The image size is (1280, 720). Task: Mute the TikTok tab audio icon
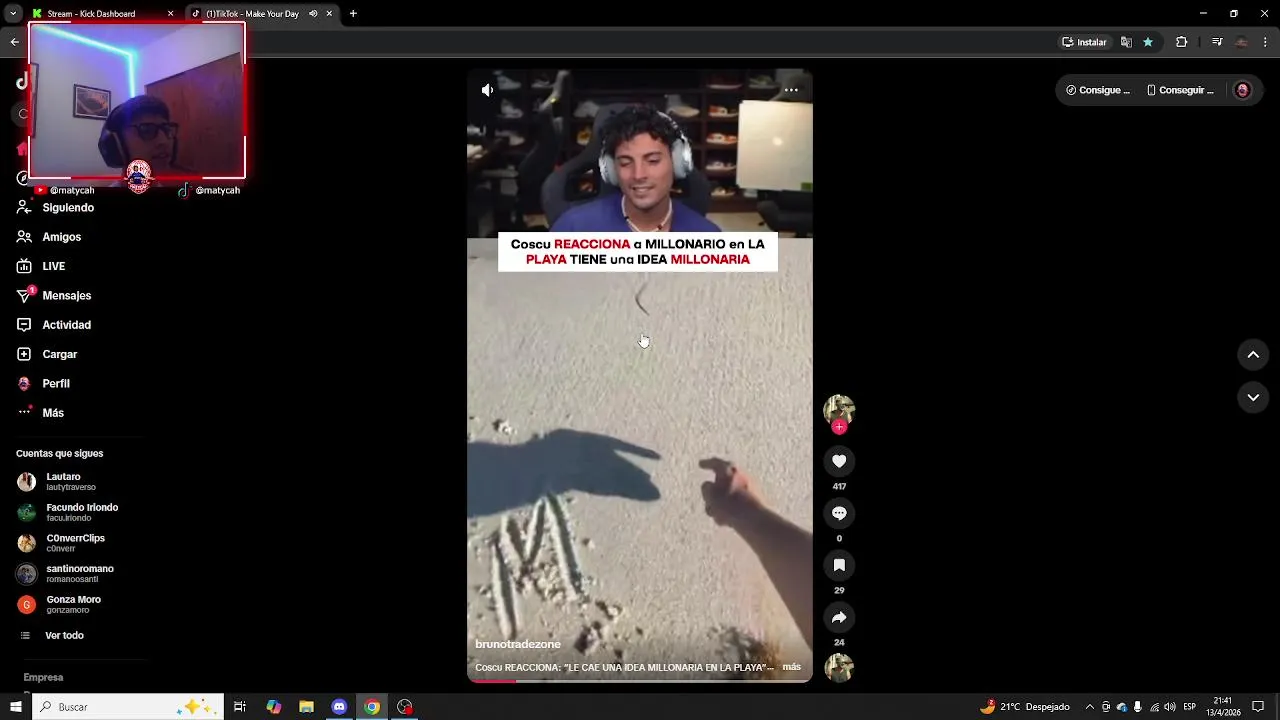pos(313,14)
